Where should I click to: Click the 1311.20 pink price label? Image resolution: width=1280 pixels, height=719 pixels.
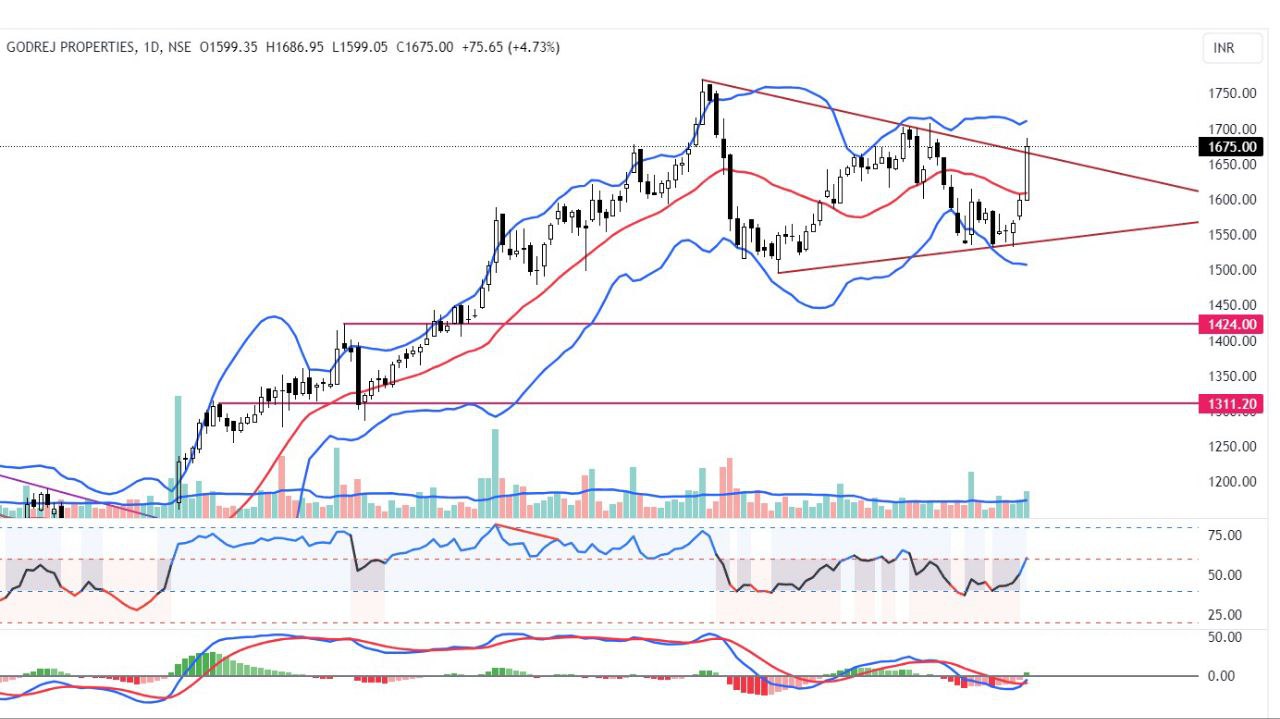1230,404
